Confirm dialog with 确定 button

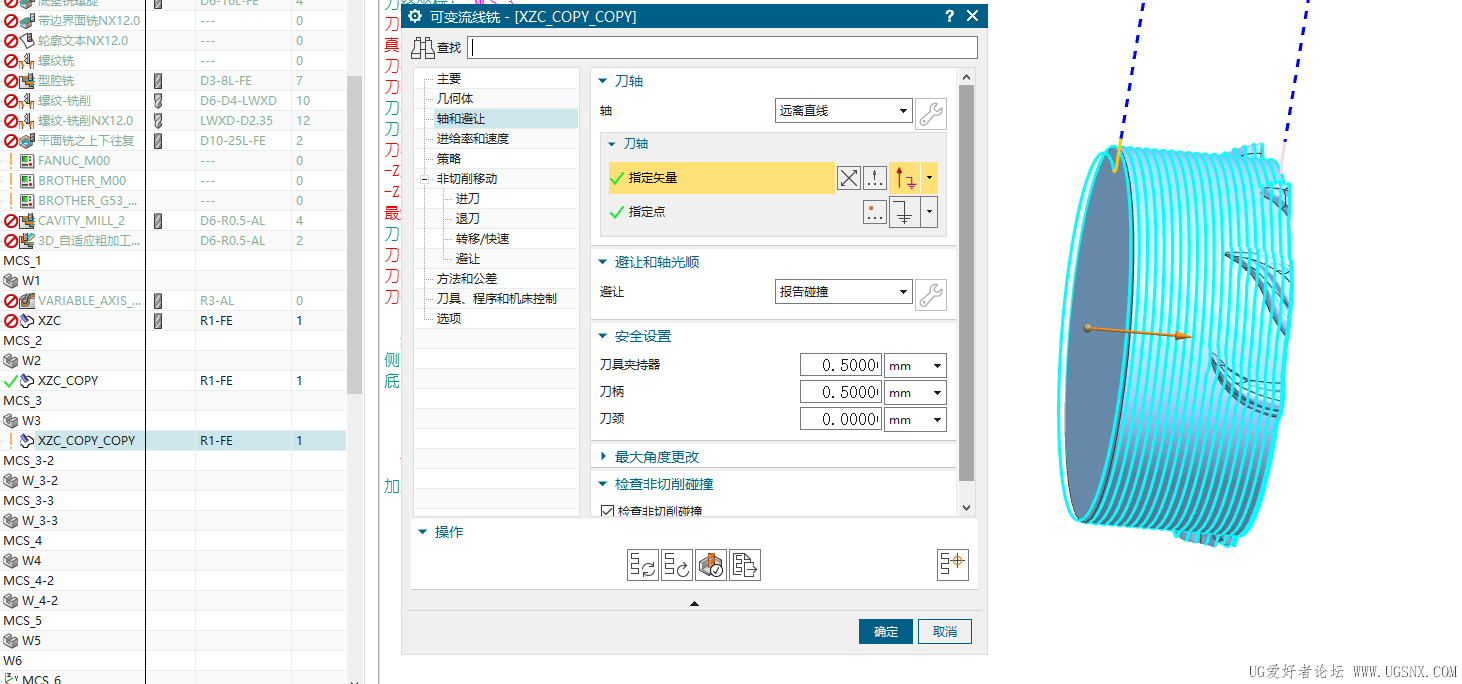[x=885, y=631]
